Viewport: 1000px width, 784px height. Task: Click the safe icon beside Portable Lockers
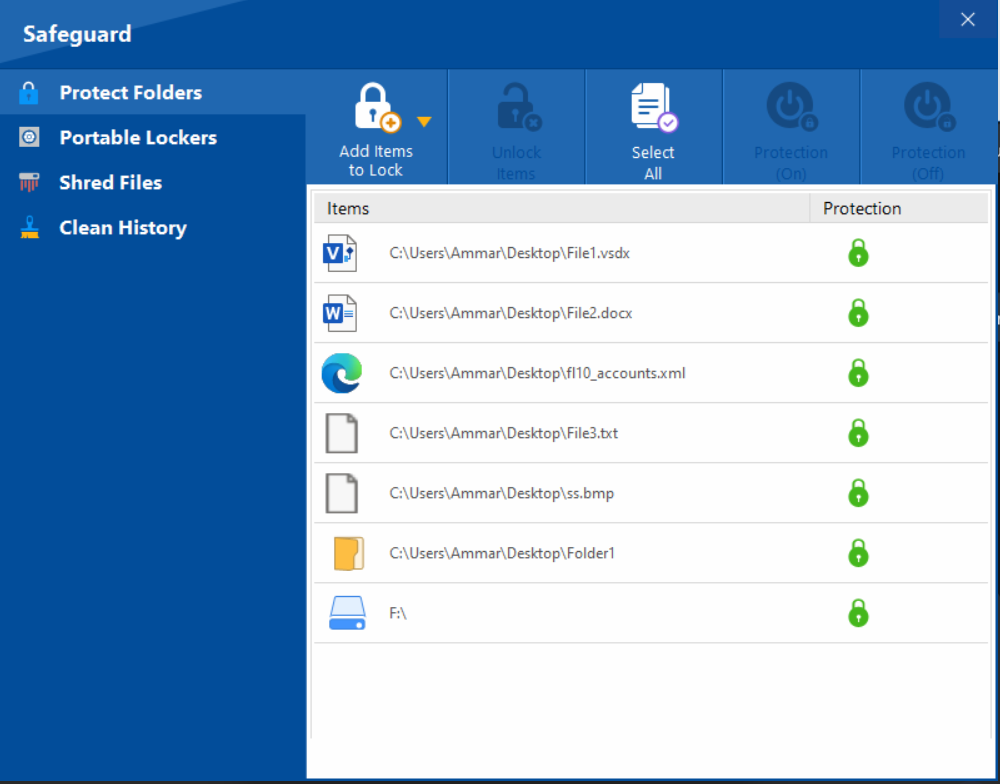pos(29,137)
